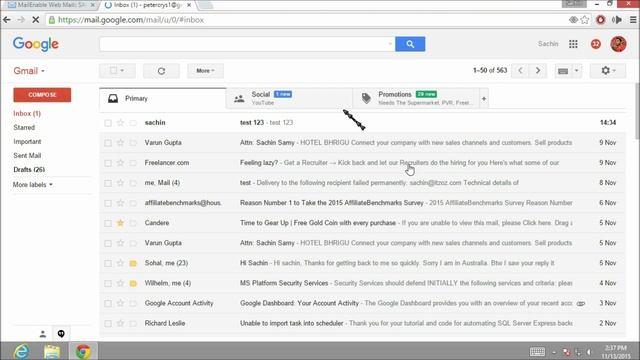Unstar the Candere email
The height and width of the screenshot is (360, 640).
[x=120, y=223]
